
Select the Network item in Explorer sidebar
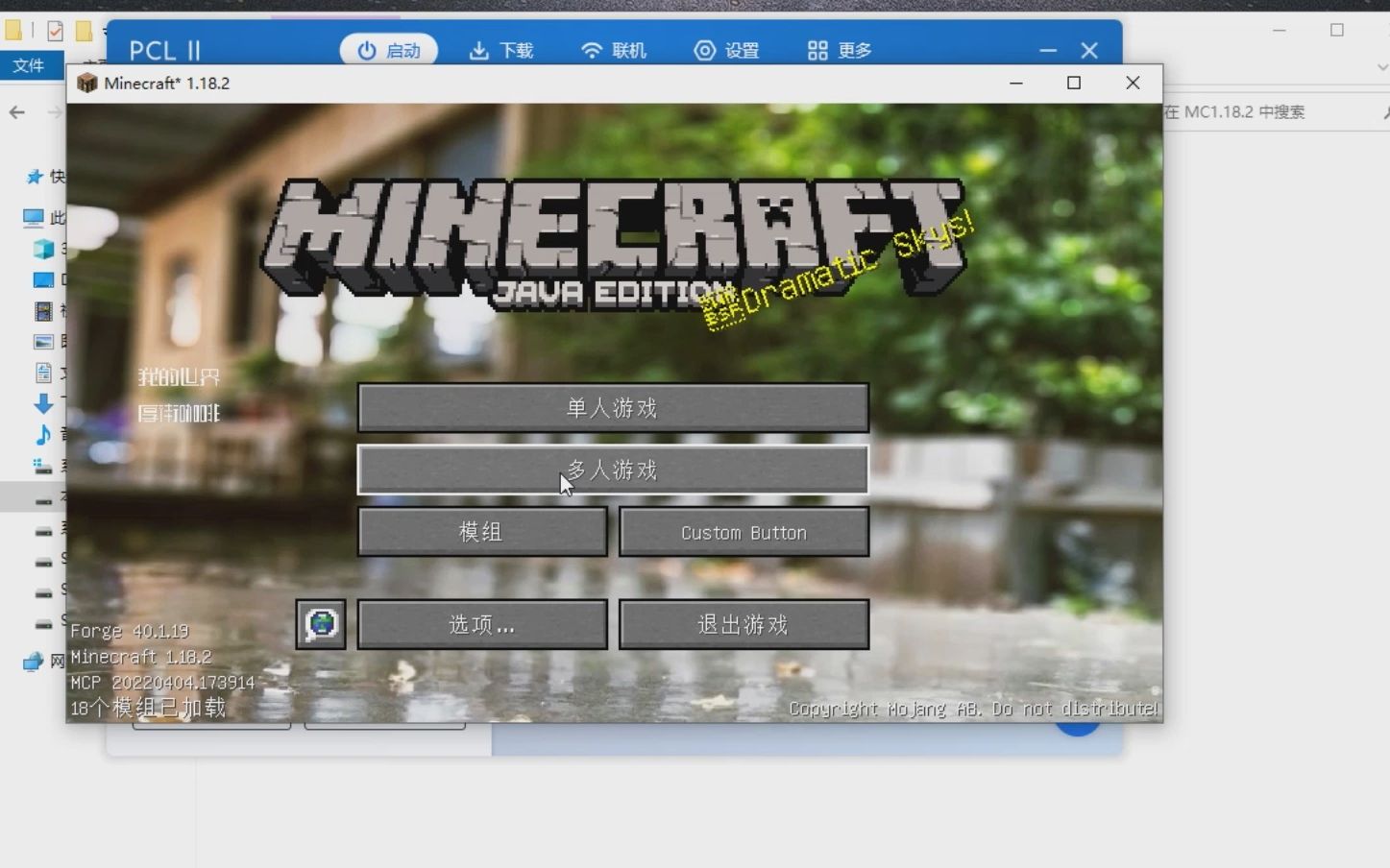pyautogui.click(x=34, y=661)
